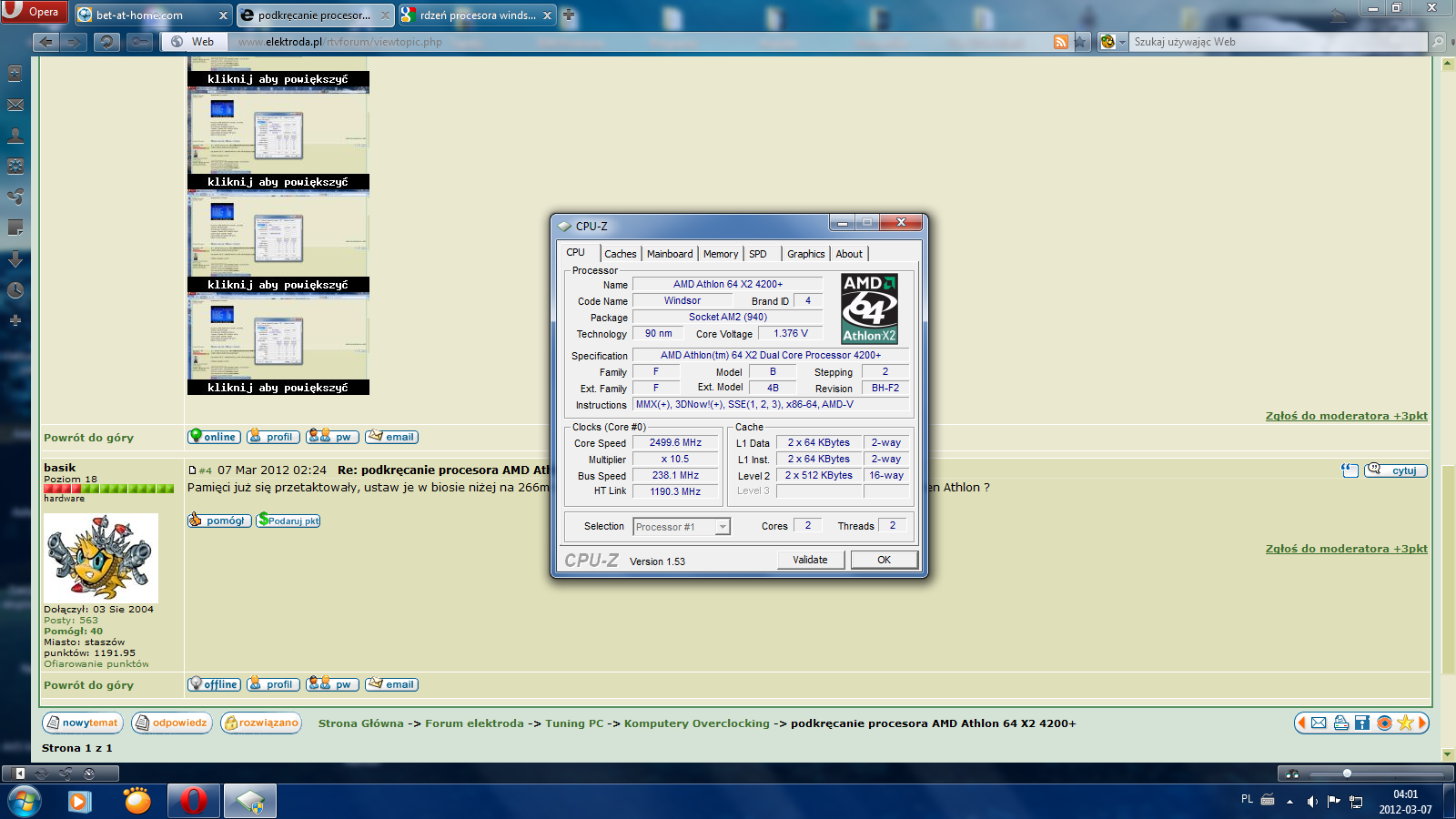
Task: Open the Graphics tab in CPU-Z
Action: coord(806,254)
